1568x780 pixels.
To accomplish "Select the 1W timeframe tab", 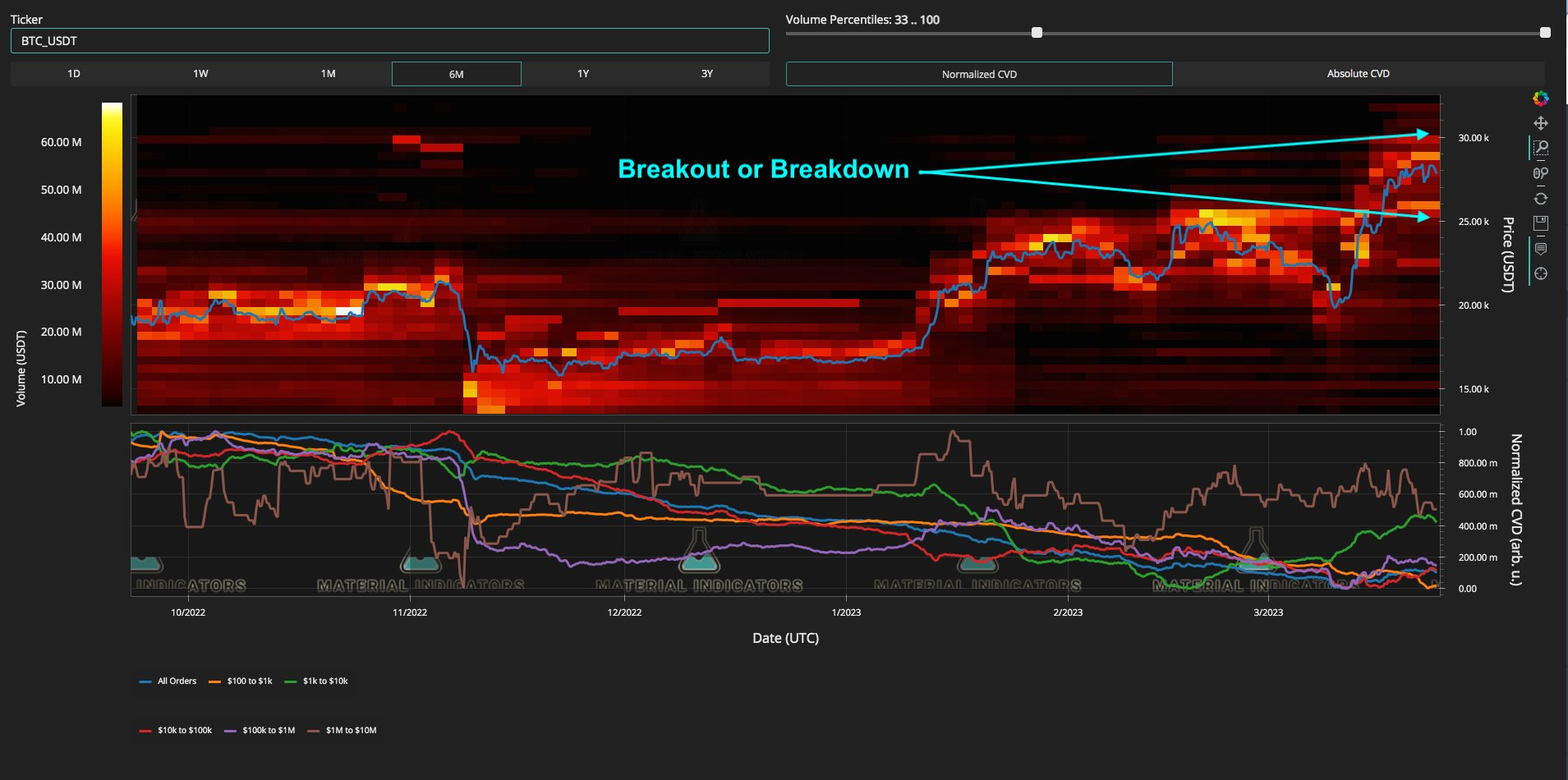I will click(200, 74).
